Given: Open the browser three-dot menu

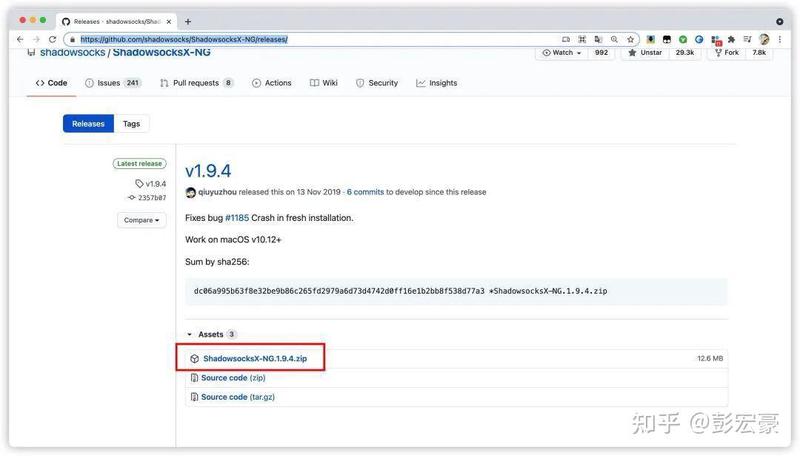Looking at the screenshot, I should pyautogui.click(x=780, y=39).
